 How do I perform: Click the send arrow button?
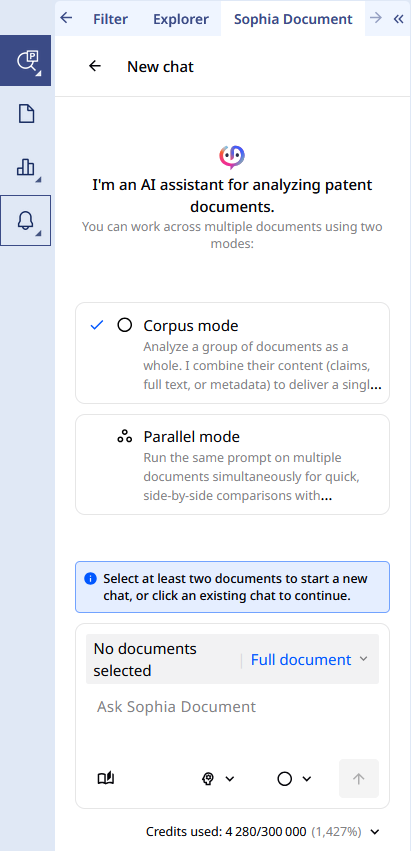pos(359,778)
